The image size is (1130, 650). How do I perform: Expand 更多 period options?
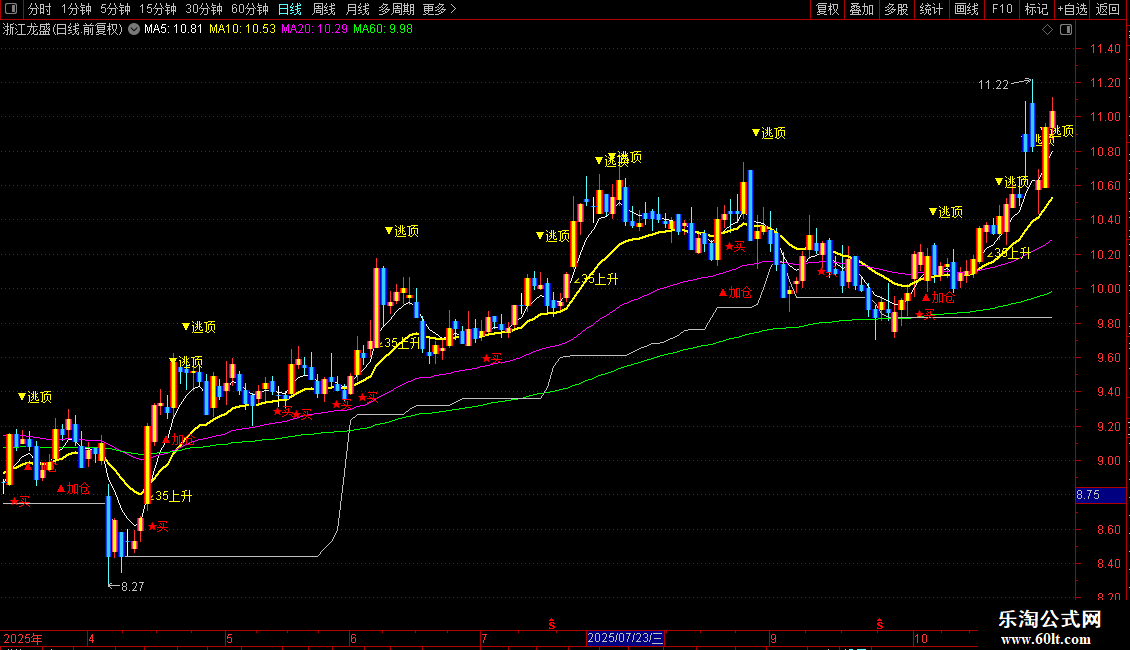pos(440,9)
